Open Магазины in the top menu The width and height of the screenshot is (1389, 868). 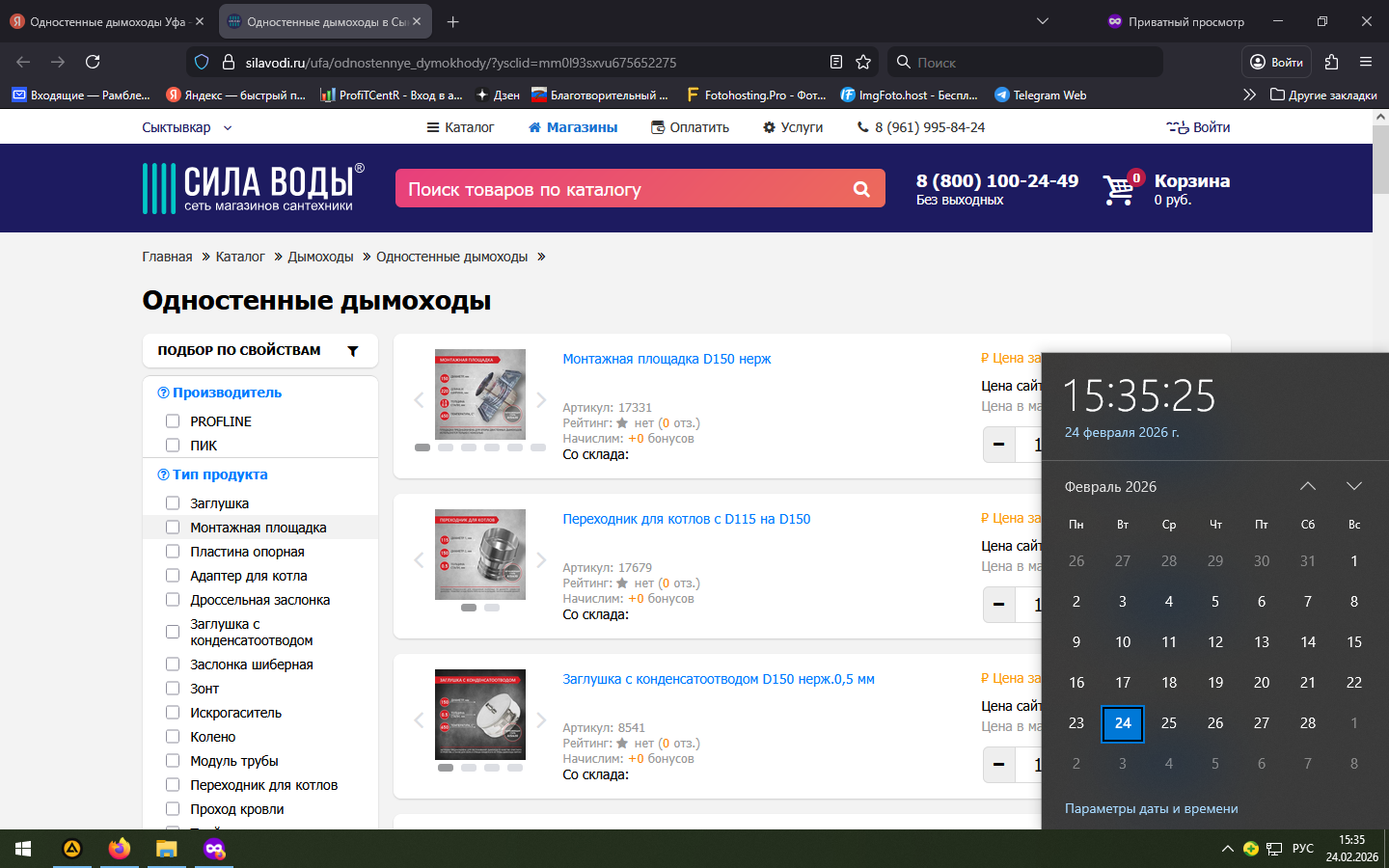pyautogui.click(x=573, y=127)
